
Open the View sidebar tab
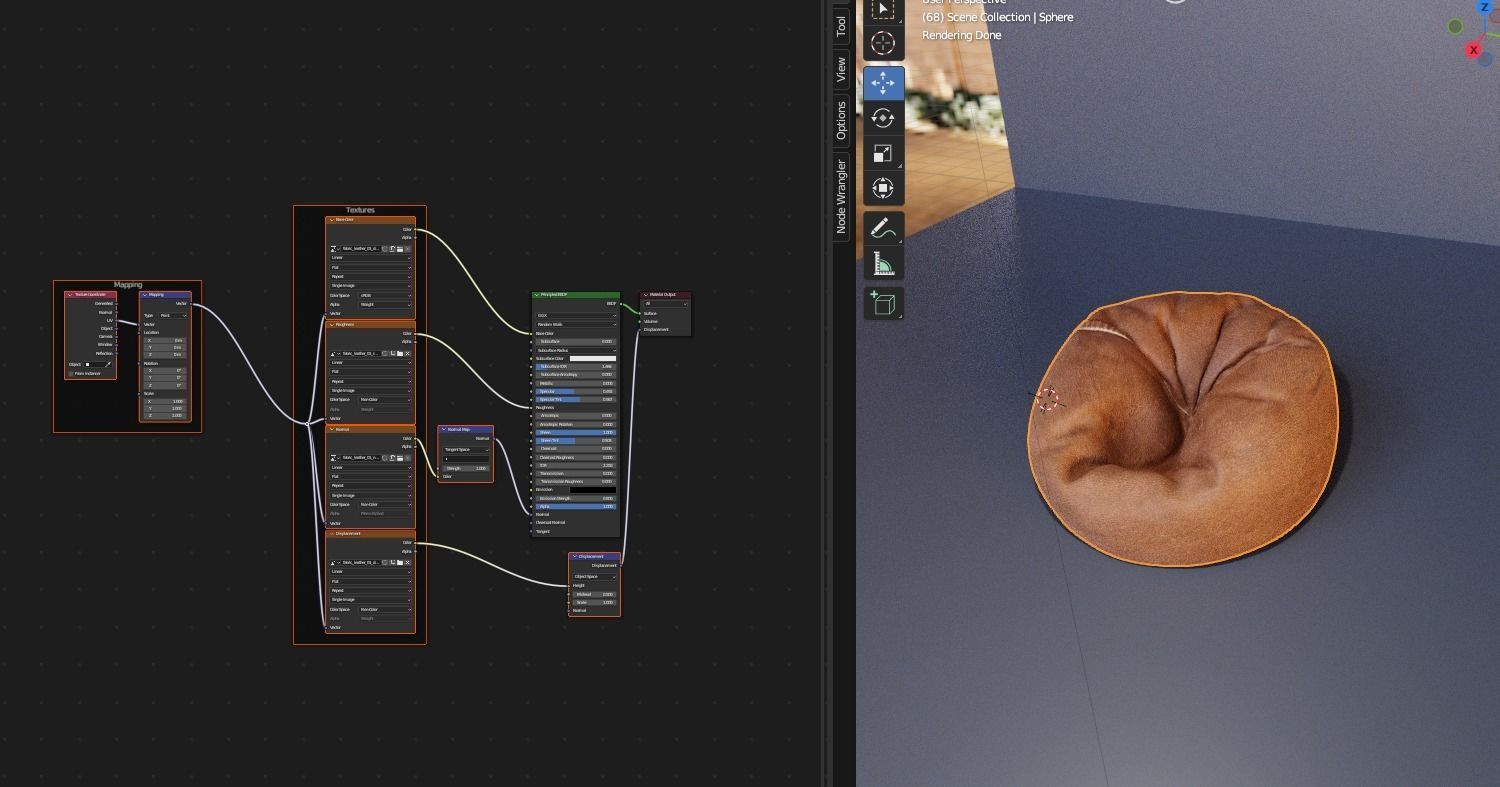[841, 69]
